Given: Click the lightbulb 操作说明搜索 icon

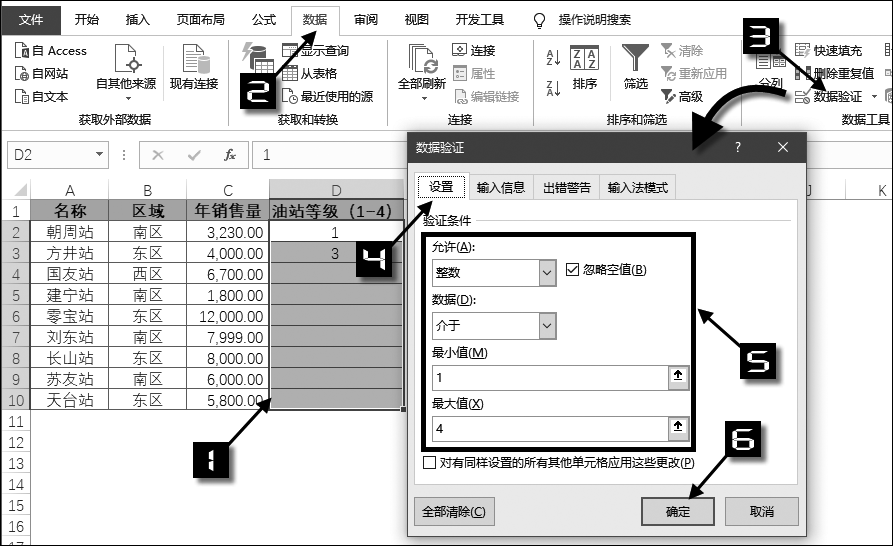Looking at the screenshot, I should (539, 20).
